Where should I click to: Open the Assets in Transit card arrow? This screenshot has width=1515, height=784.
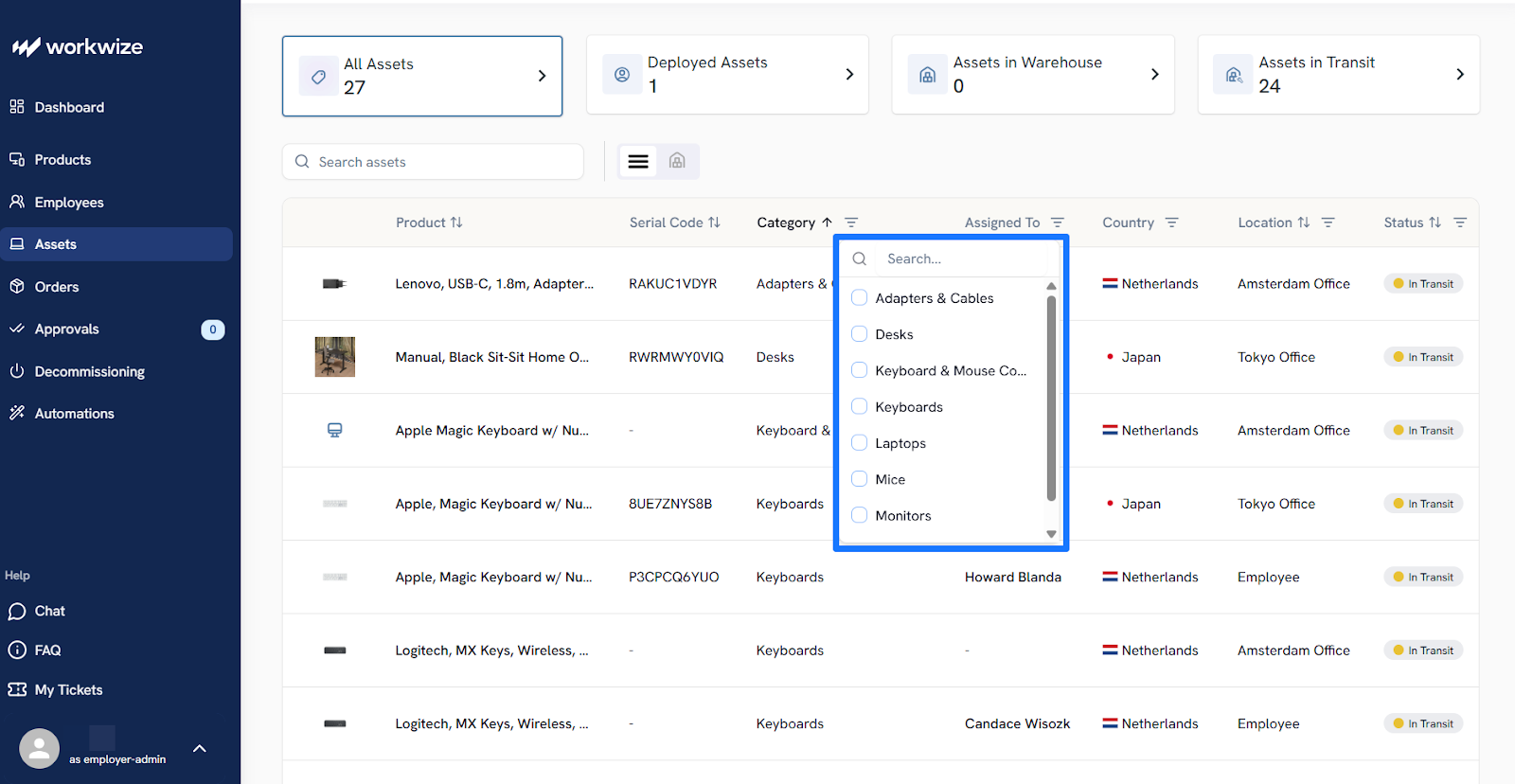tap(1459, 75)
